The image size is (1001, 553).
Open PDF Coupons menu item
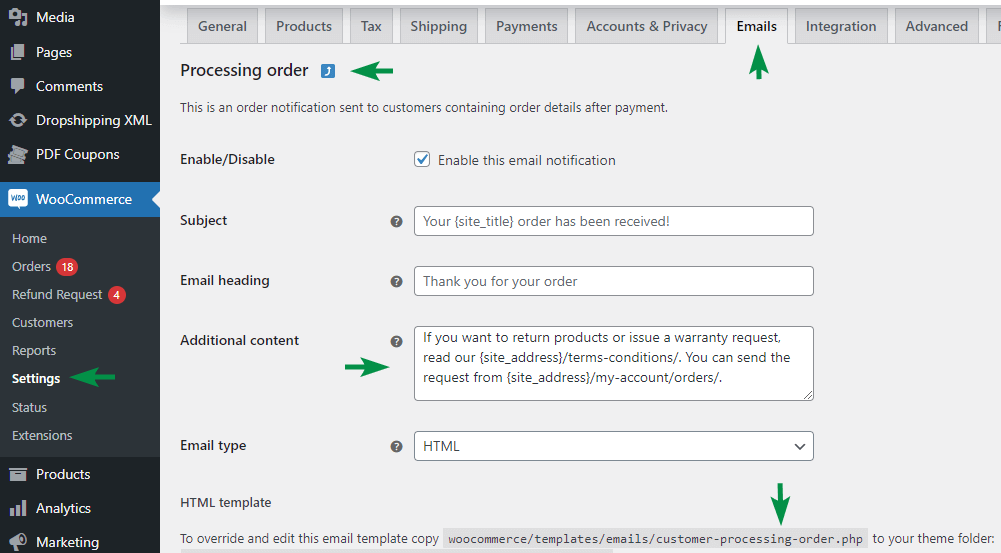coord(80,154)
